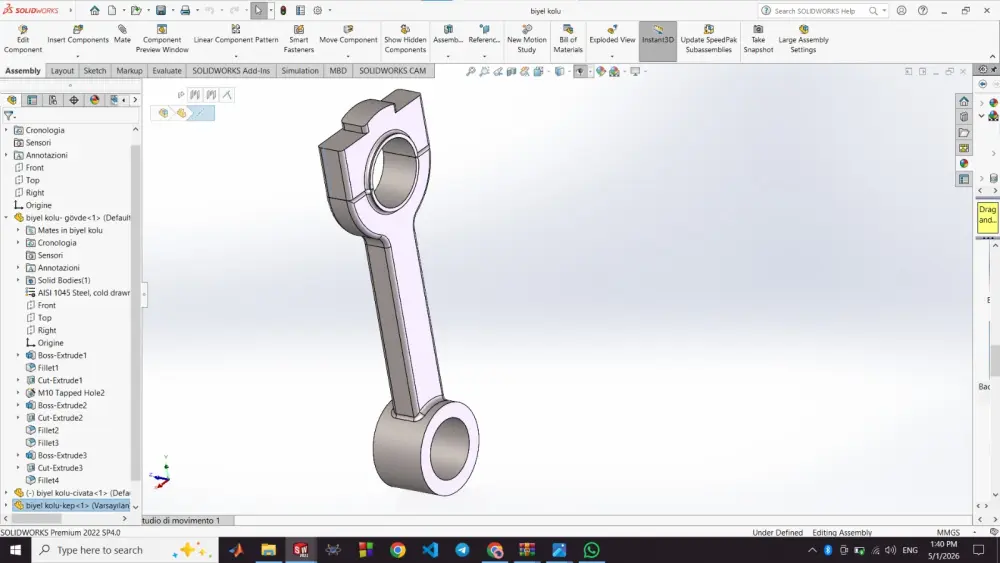Collapse the biyel kolu- gövde<1> component
Viewport: 1000px width, 563px height.
click(6, 217)
